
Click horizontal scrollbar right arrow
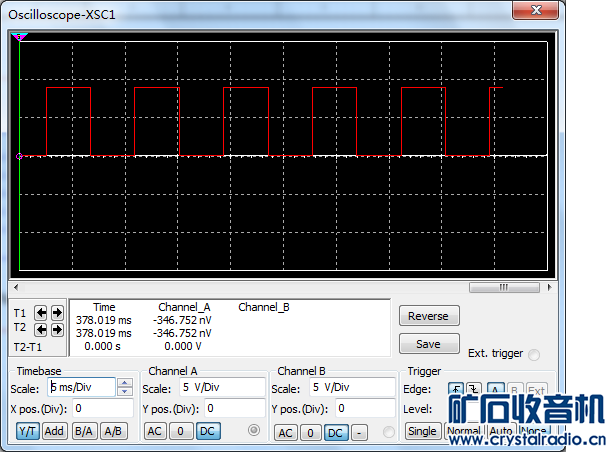click(x=549, y=287)
